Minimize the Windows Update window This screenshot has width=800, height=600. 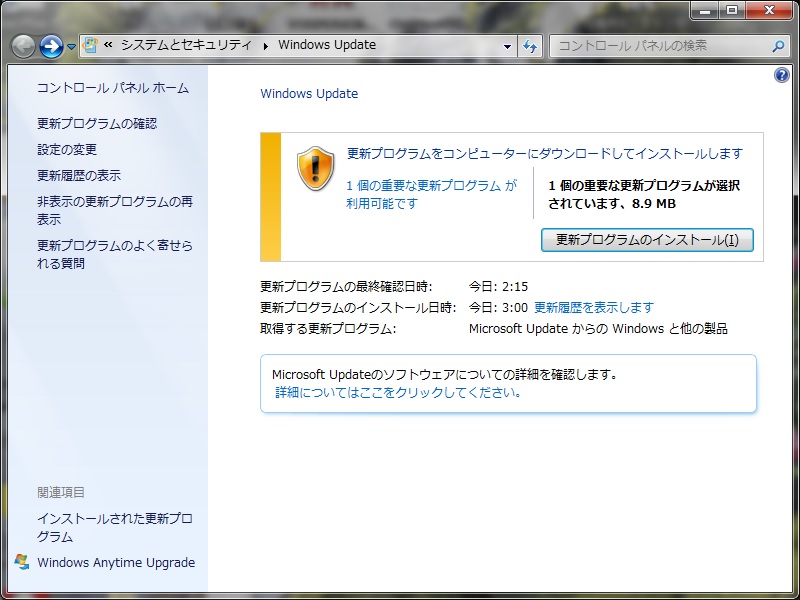tap(705, 10)
